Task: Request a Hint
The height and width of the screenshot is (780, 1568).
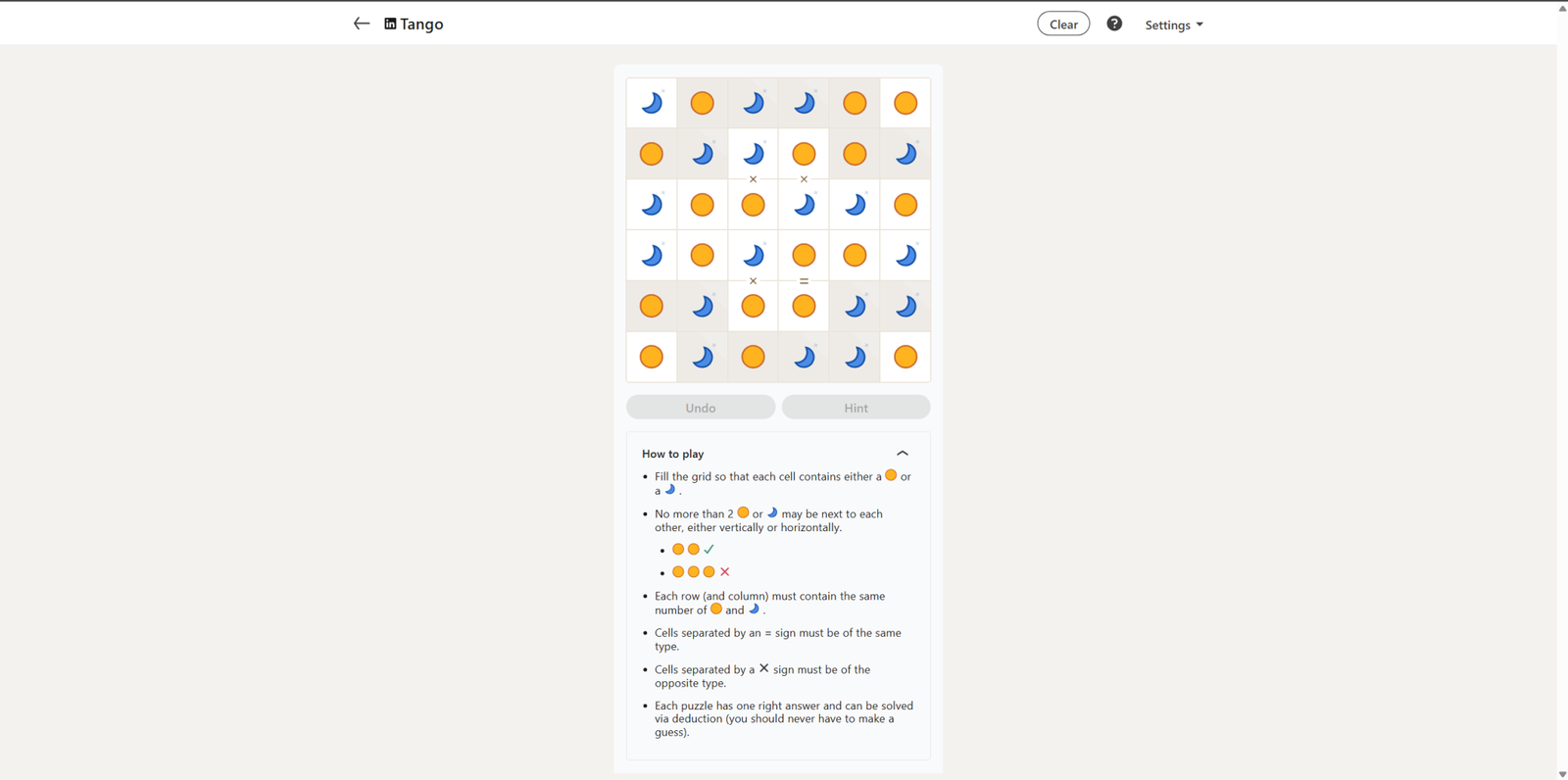Action: click(x=856, y=408)
